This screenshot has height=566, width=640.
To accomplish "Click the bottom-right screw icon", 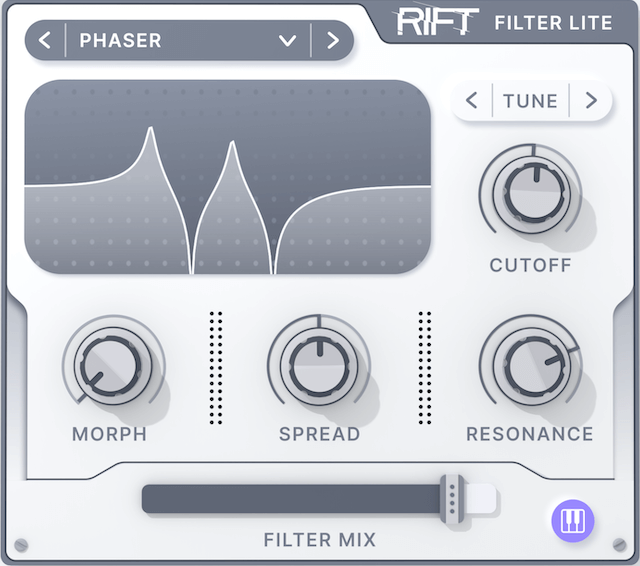I will 618,546.
